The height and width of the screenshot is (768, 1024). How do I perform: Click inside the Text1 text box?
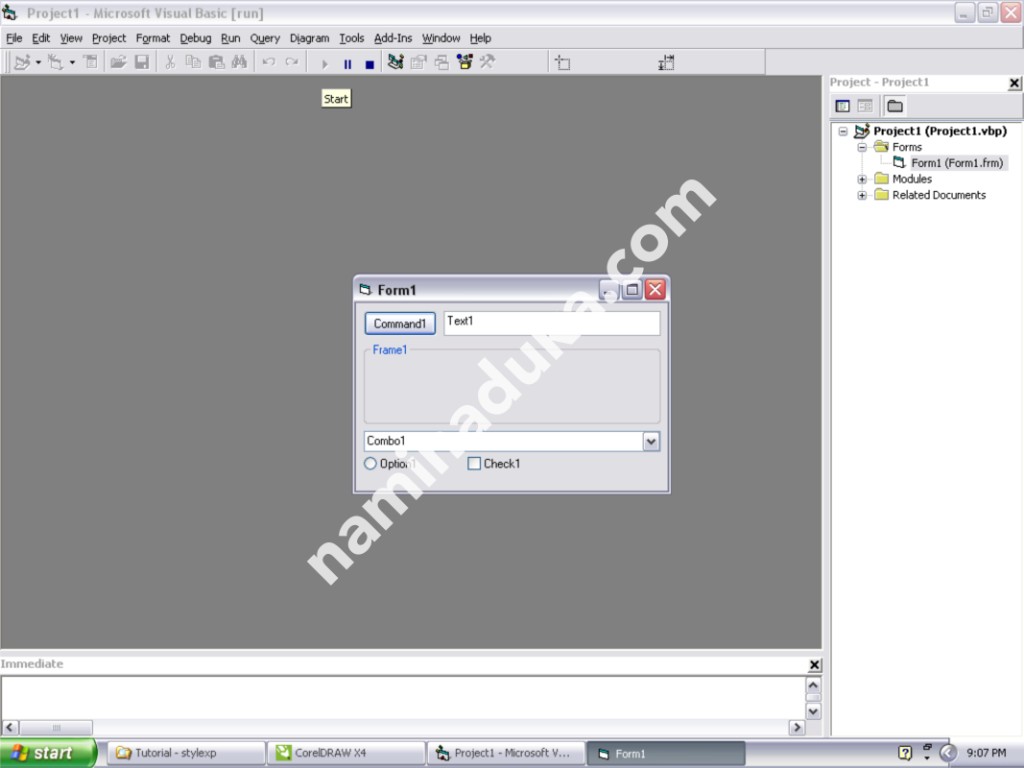(552, 323)
